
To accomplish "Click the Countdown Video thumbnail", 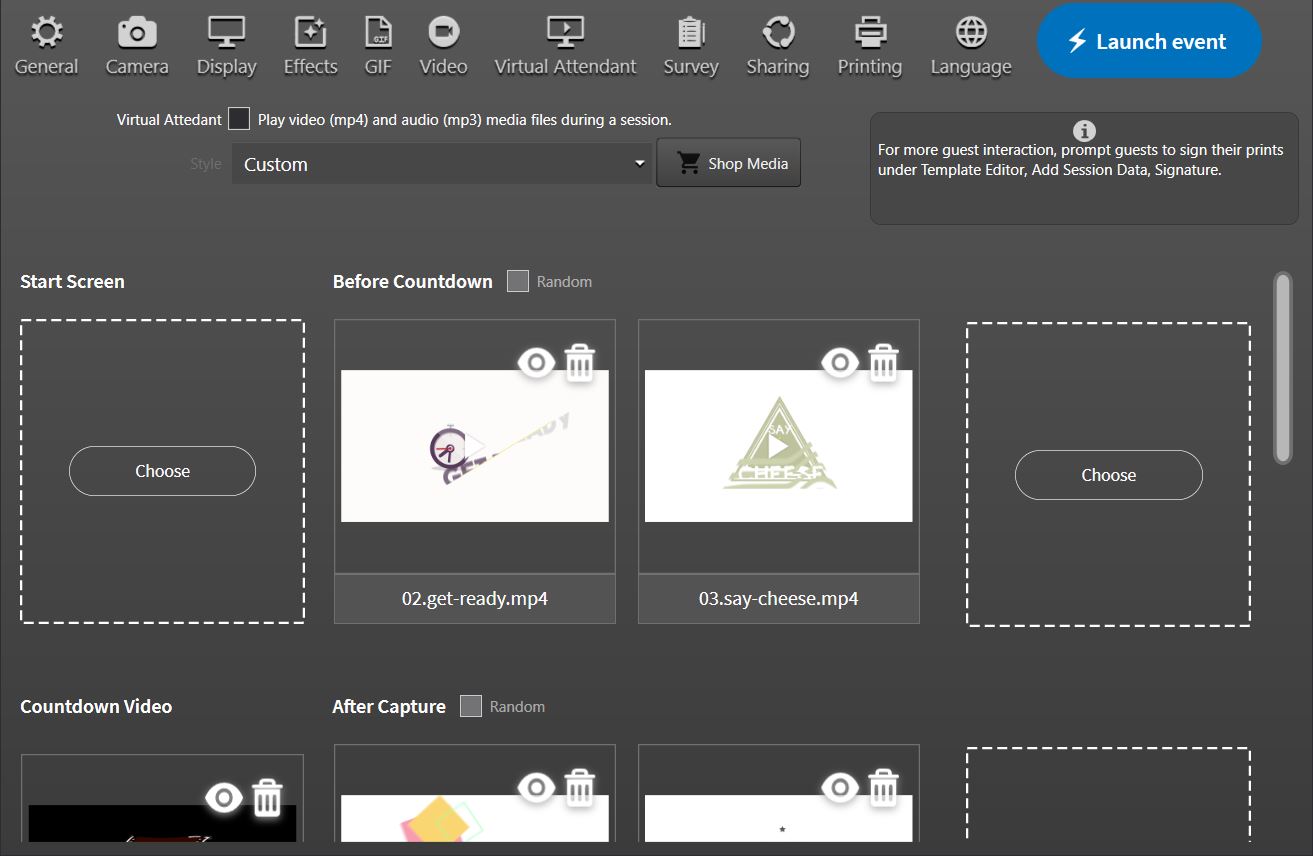I will (162, 823).
